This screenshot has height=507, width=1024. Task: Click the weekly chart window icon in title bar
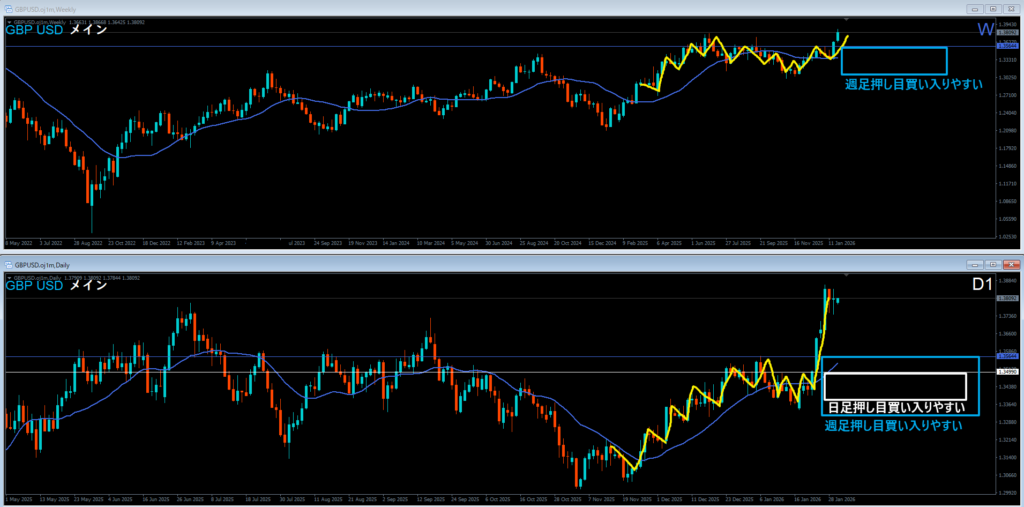8,7
